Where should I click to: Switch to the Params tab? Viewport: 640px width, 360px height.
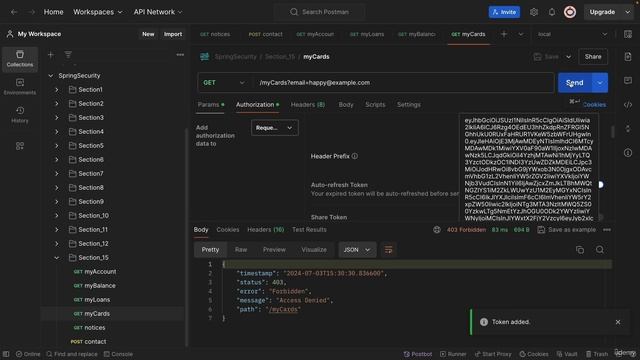[211, 104]
